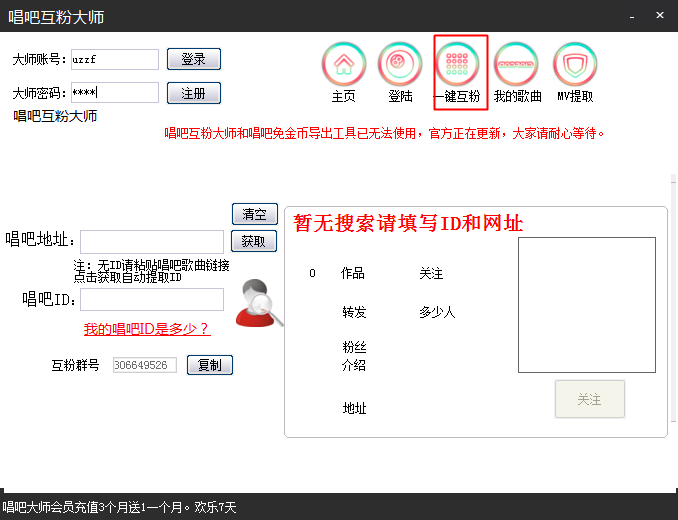The image size is (678, 520).
Task: Click the right-side vertical scrollbar
Action: (673, 298)
